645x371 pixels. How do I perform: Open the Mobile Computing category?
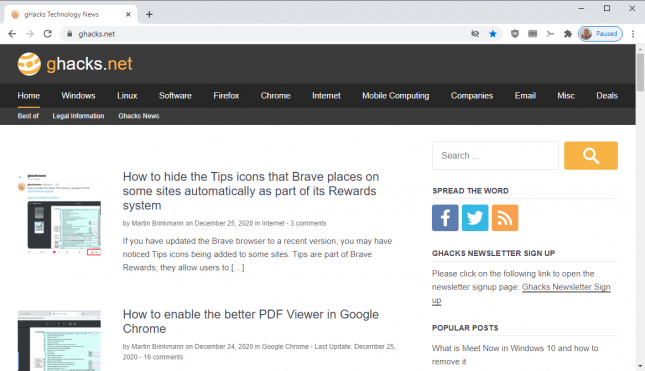(x=396, y=95)
